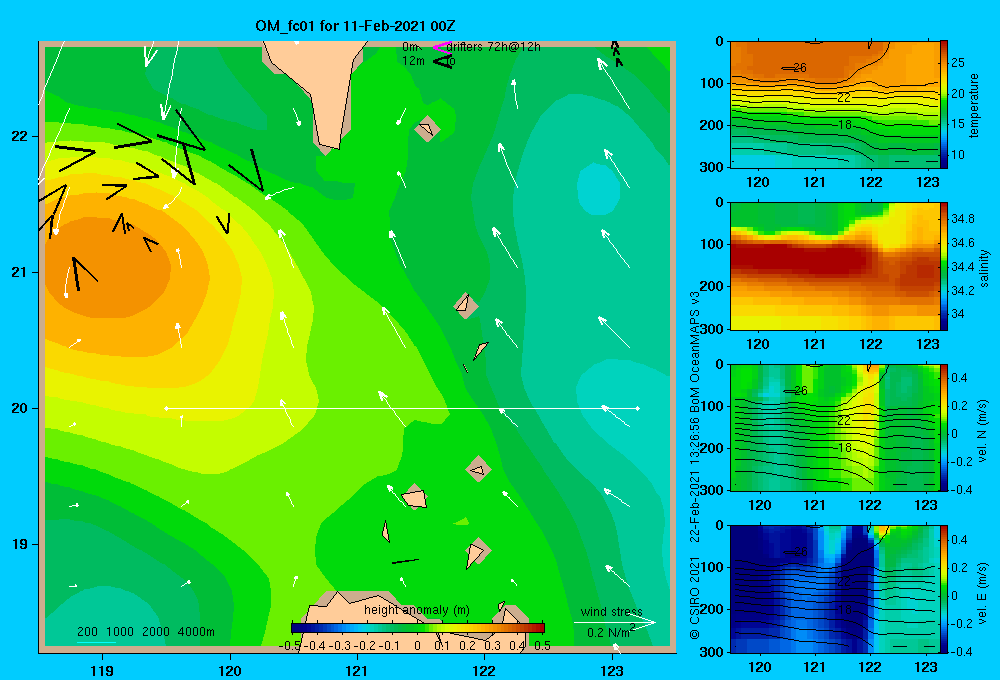Viewport: 1000px width, 680px height.
Task: Open the temperature section panel
Action: click(835, 105)
